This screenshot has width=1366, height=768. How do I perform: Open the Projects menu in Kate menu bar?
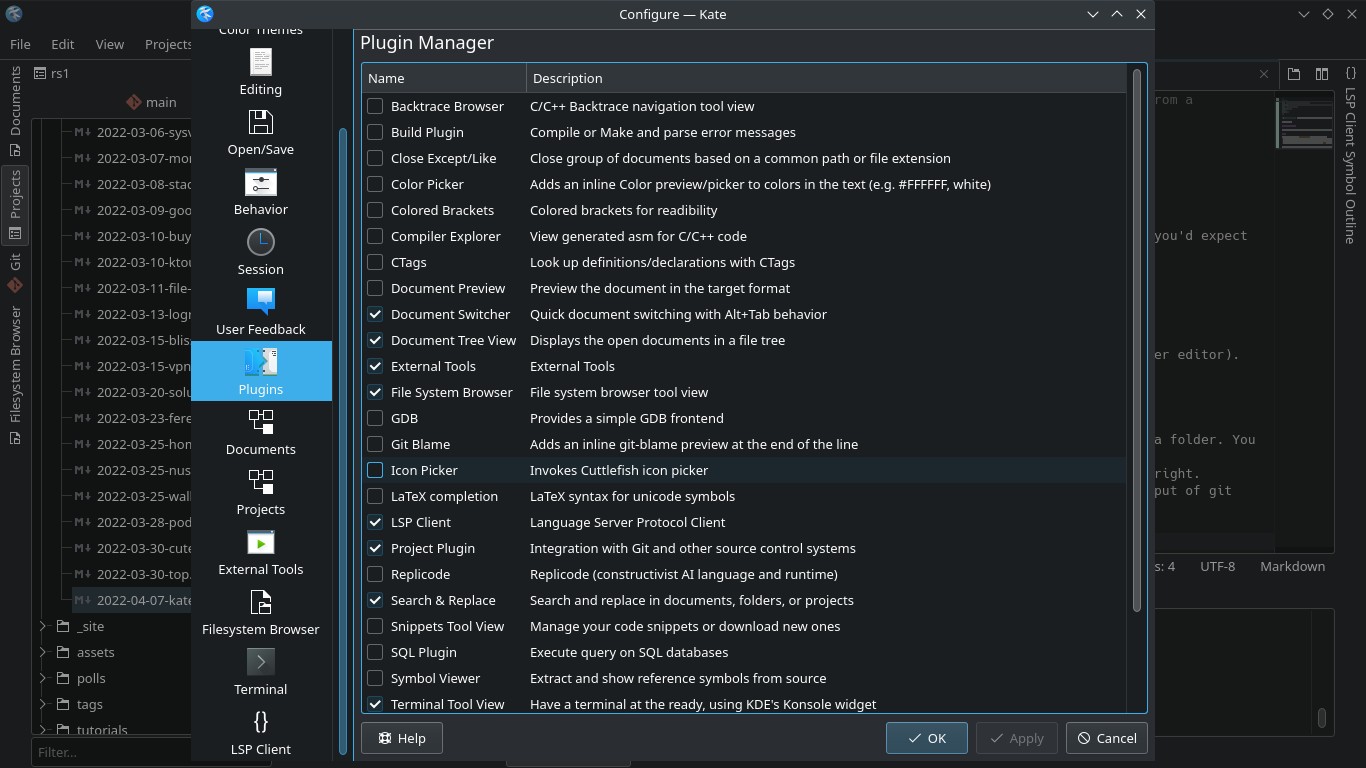coord(168,44)
